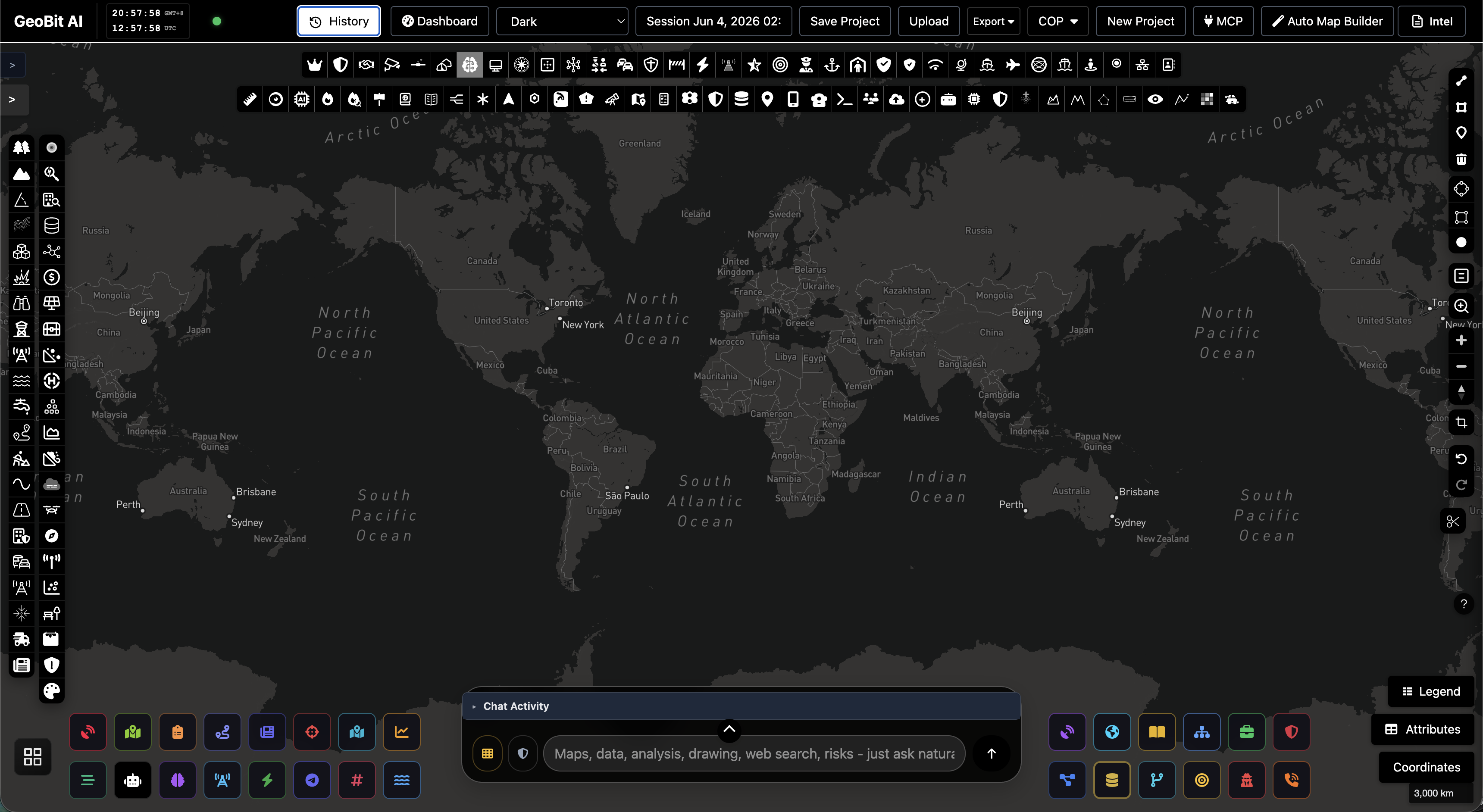Click the terminal prompt icon
The height and width of the screenshot is (812, 1483).
pos(845,100)
